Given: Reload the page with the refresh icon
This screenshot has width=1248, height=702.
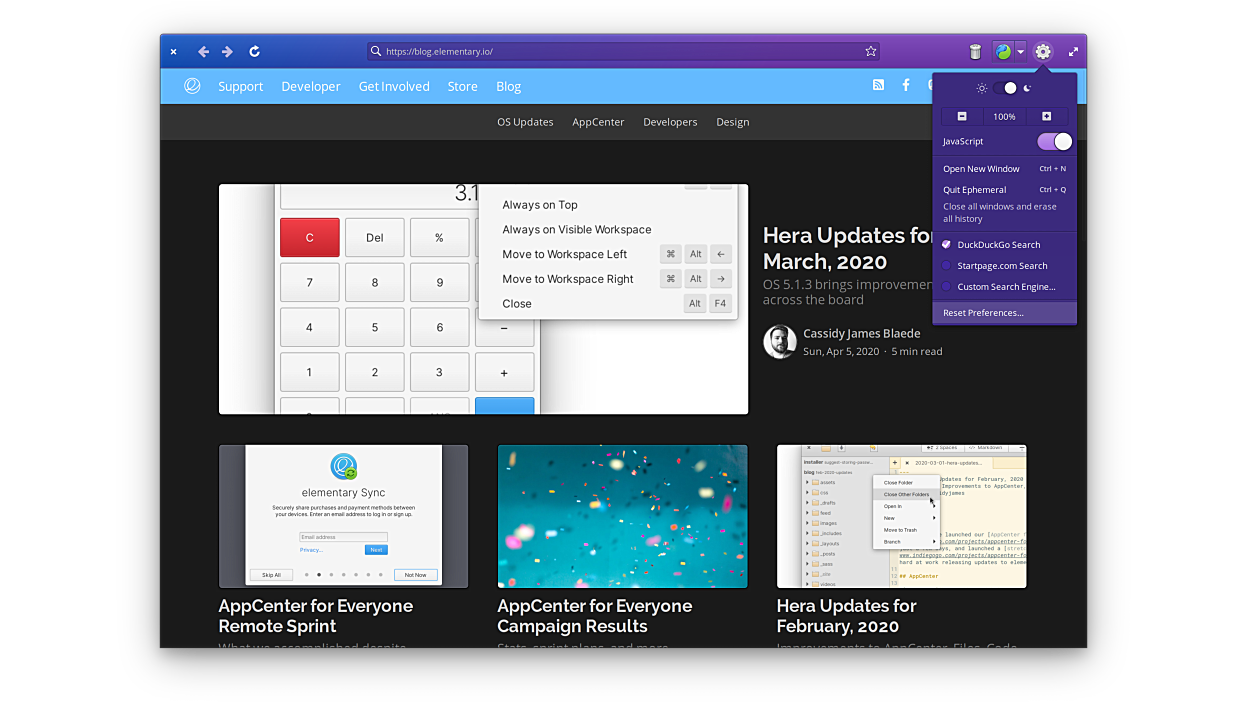Looking at the screenshot, I should [254, 52].
